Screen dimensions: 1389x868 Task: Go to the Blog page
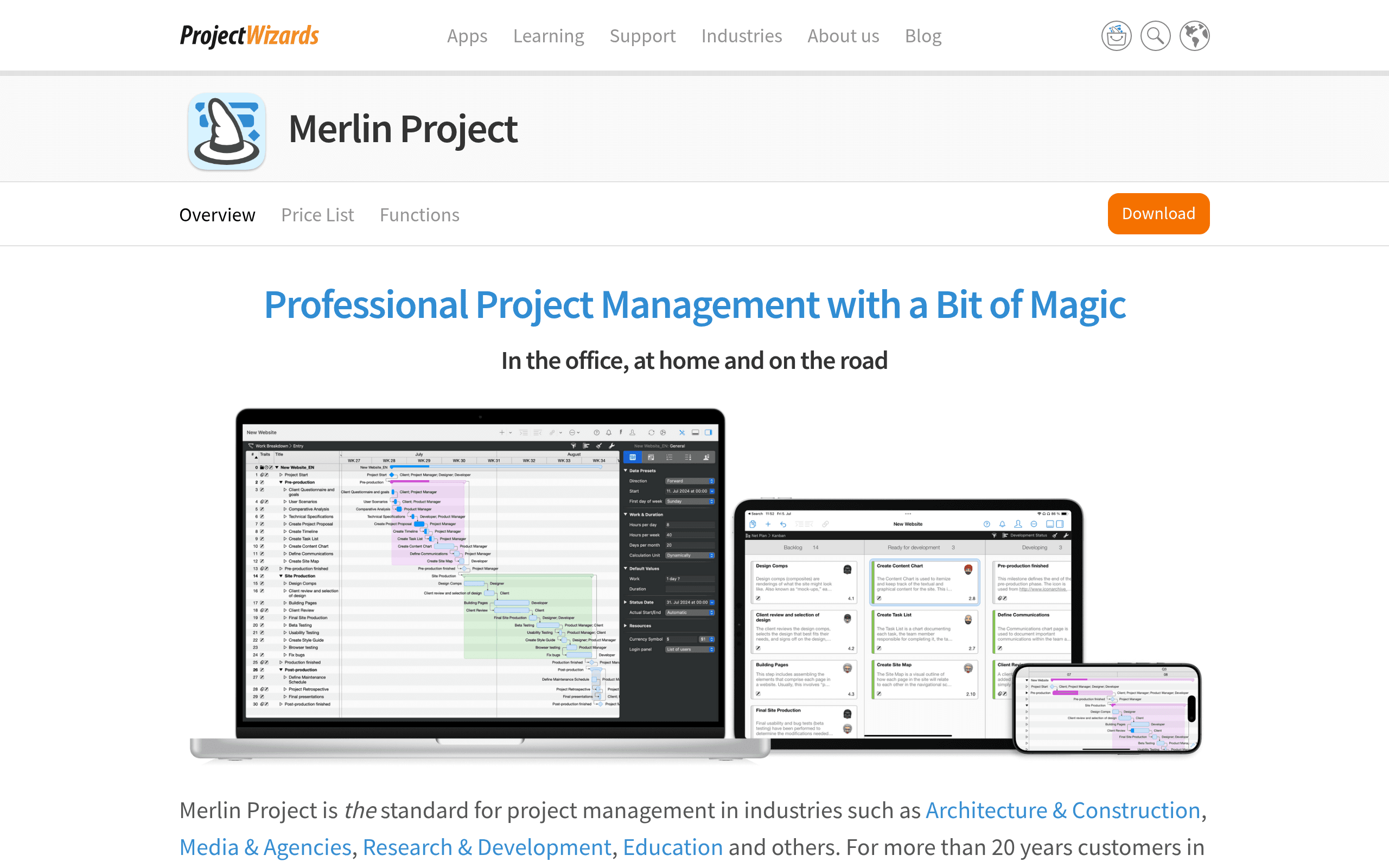(x=923, y=36)
